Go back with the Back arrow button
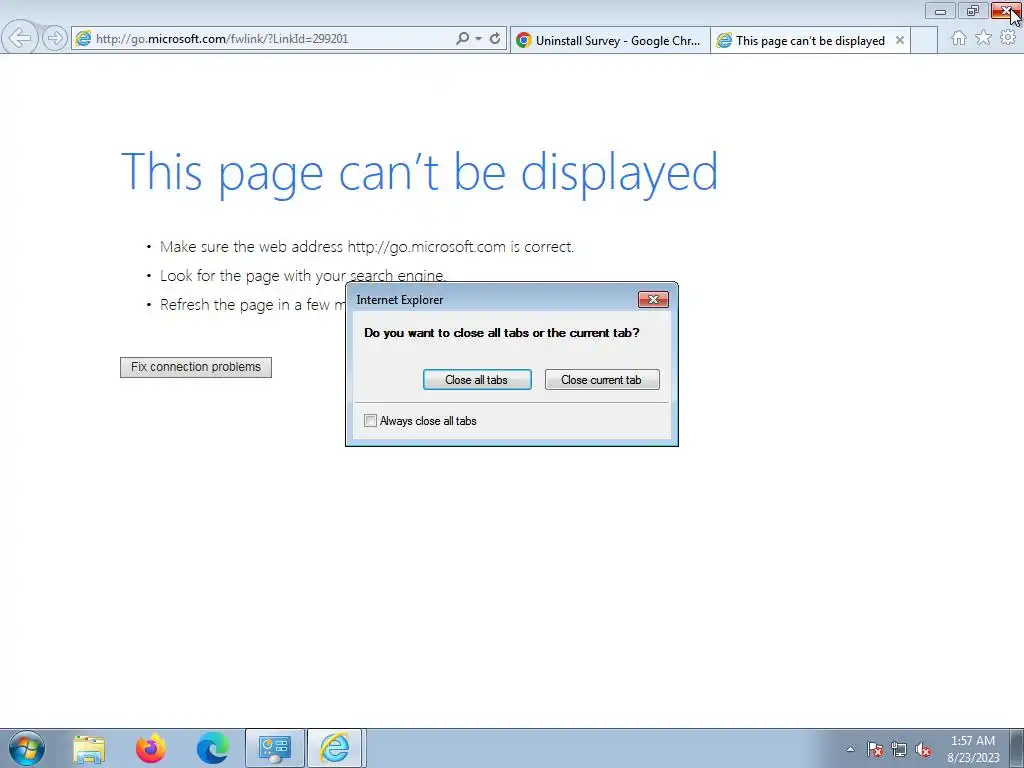The width and height of the screenshot is (1024, 768). click(20, 38)
